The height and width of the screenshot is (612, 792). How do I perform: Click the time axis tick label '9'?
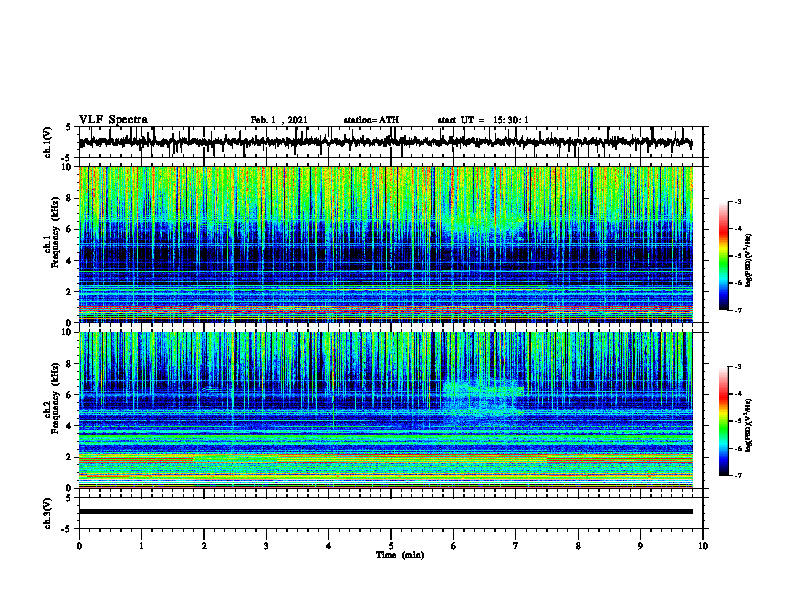(640, 546)
